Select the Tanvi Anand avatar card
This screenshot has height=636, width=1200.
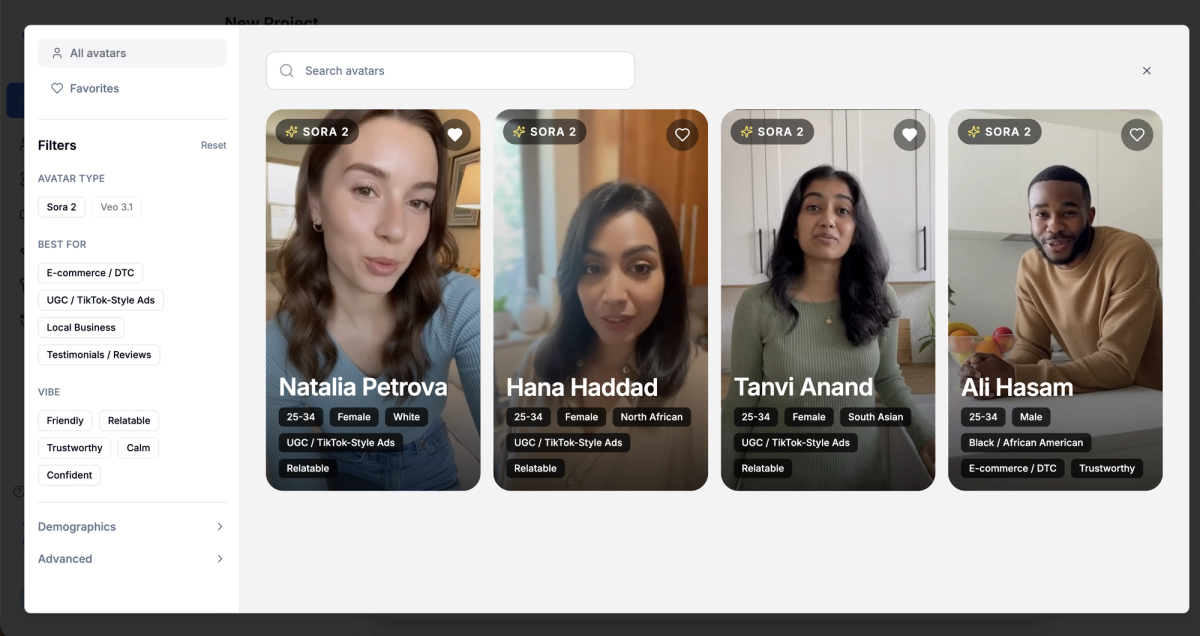828,300
